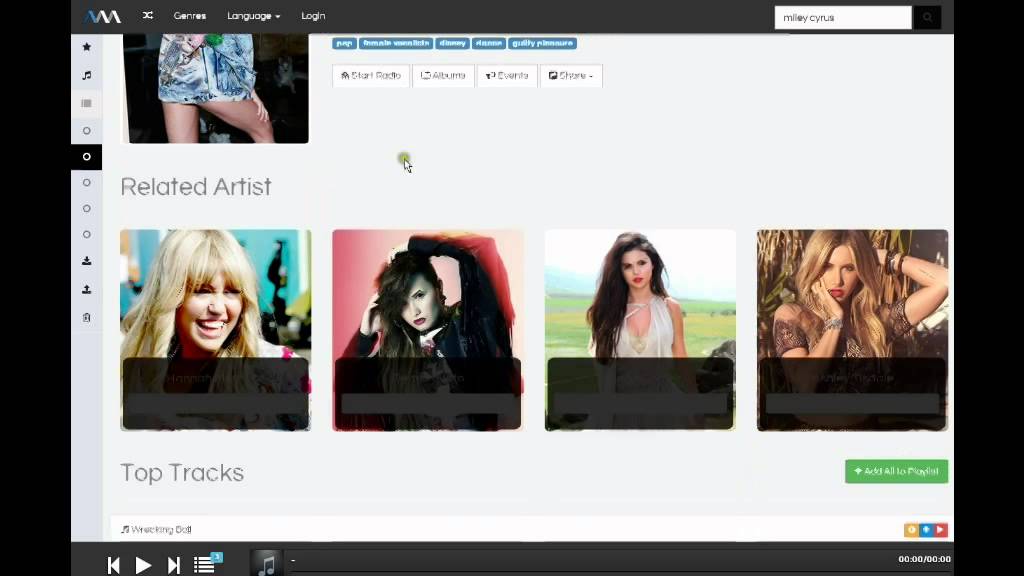Open the Albums tab button

coord(443,76)
